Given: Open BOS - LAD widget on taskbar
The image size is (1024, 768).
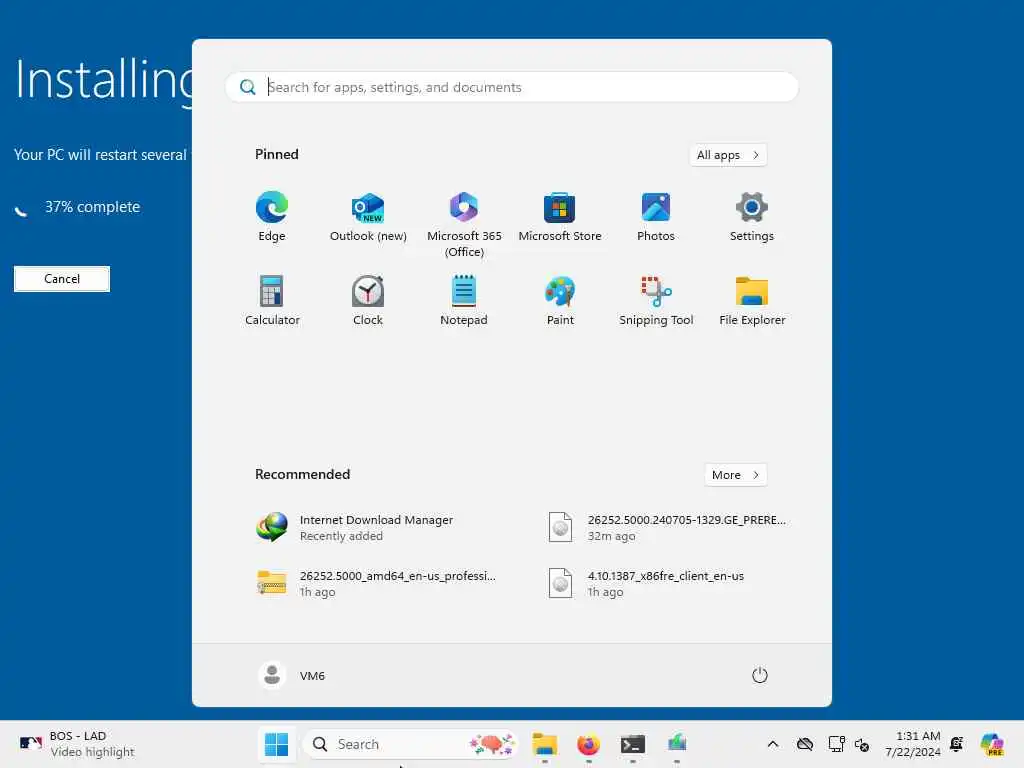Looking at the screenshot, I should (x=76, y=744).
